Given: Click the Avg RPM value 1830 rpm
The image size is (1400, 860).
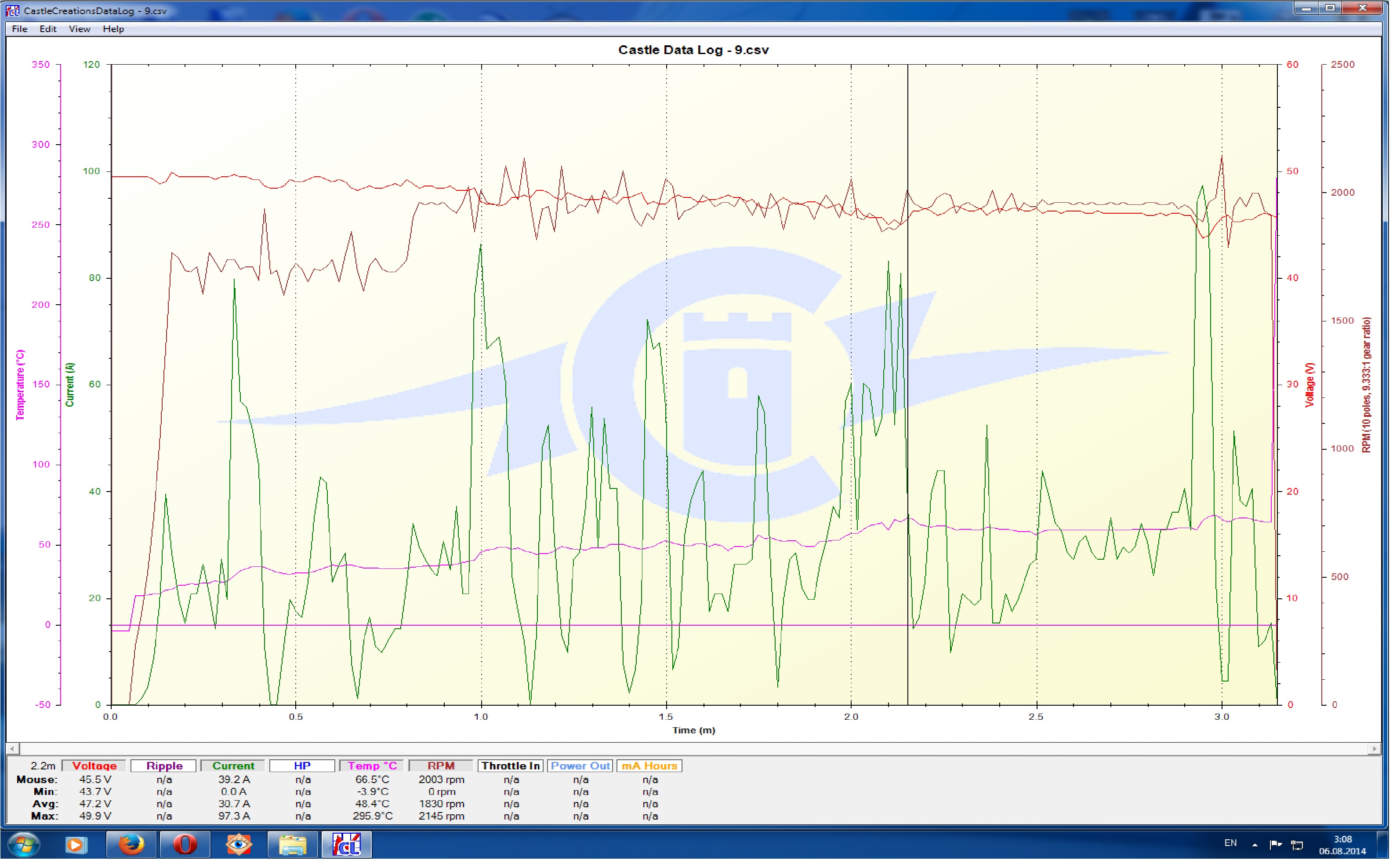Looking at the screenshot, I should pyautogui.click(x=442, y=804).
